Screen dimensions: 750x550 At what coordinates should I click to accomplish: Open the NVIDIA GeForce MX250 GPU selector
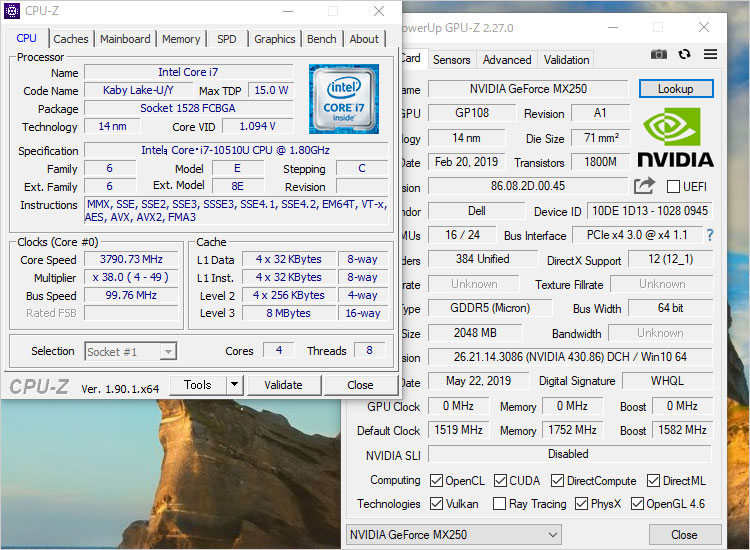click(x=453, y=535)
